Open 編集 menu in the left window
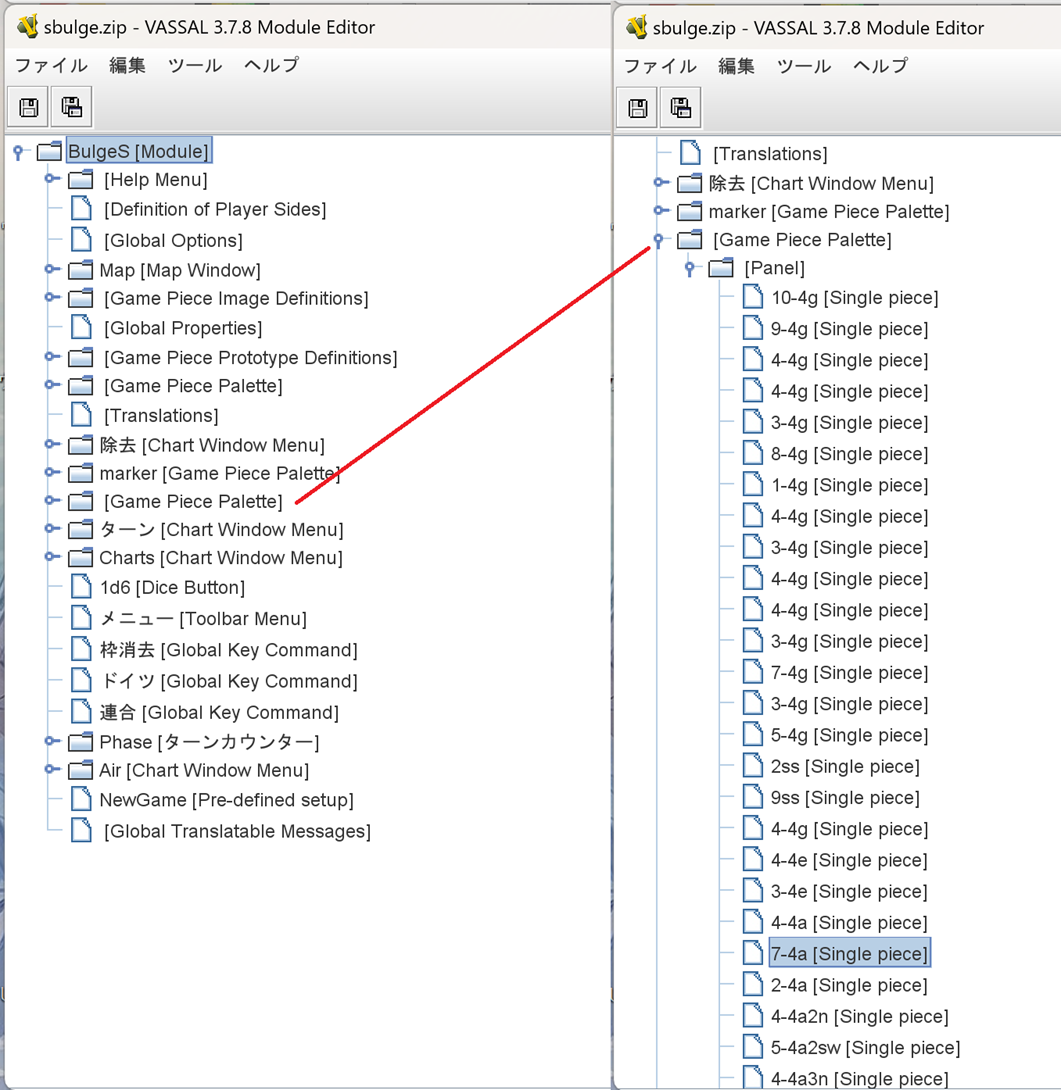This screenshot has width=1061, height=1090. (x=127, y=65)
